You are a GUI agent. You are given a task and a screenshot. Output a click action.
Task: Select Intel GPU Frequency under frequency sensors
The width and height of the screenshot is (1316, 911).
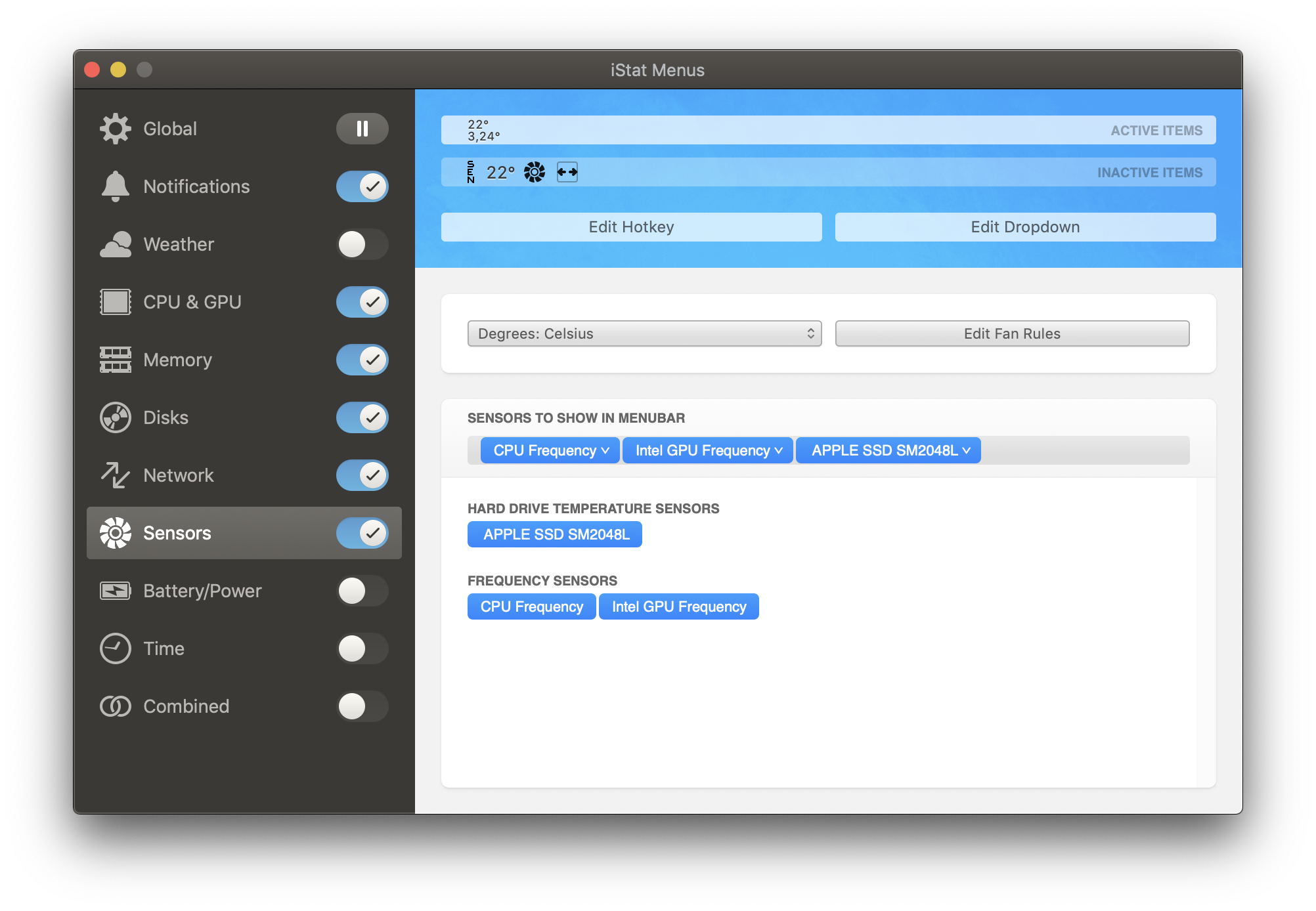[679, 606]
